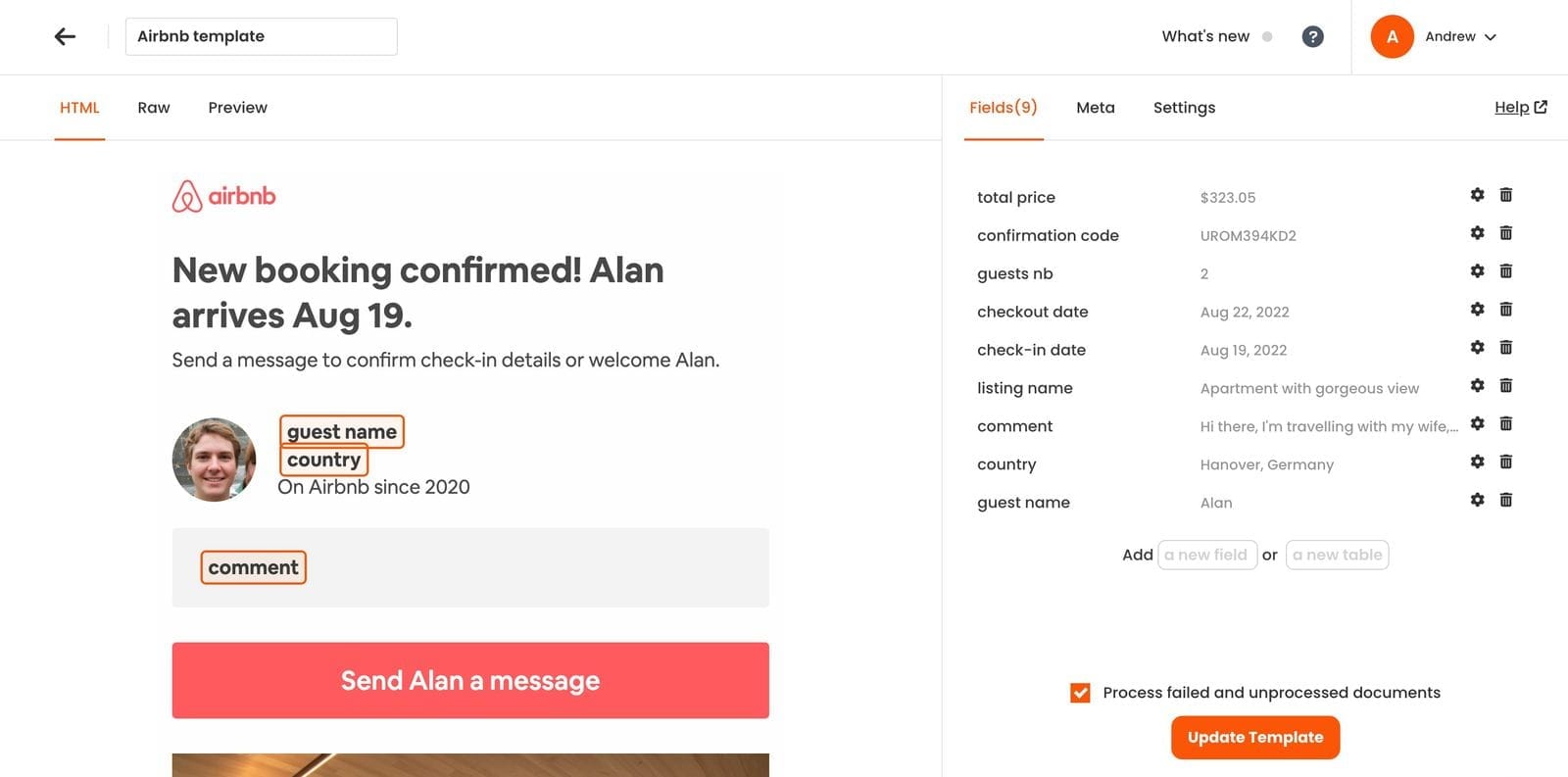
Task: Click the Update Template button
Action: tap(1254, 738)
